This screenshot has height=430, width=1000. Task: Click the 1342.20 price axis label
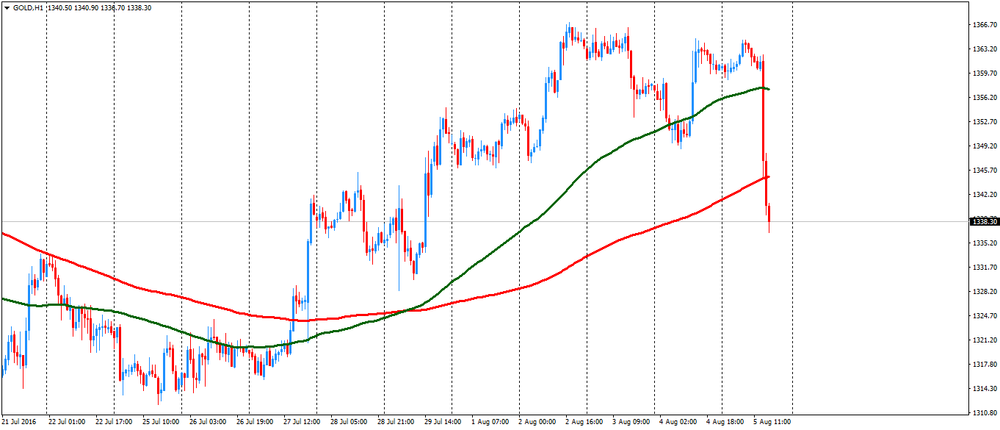point(983,194)
